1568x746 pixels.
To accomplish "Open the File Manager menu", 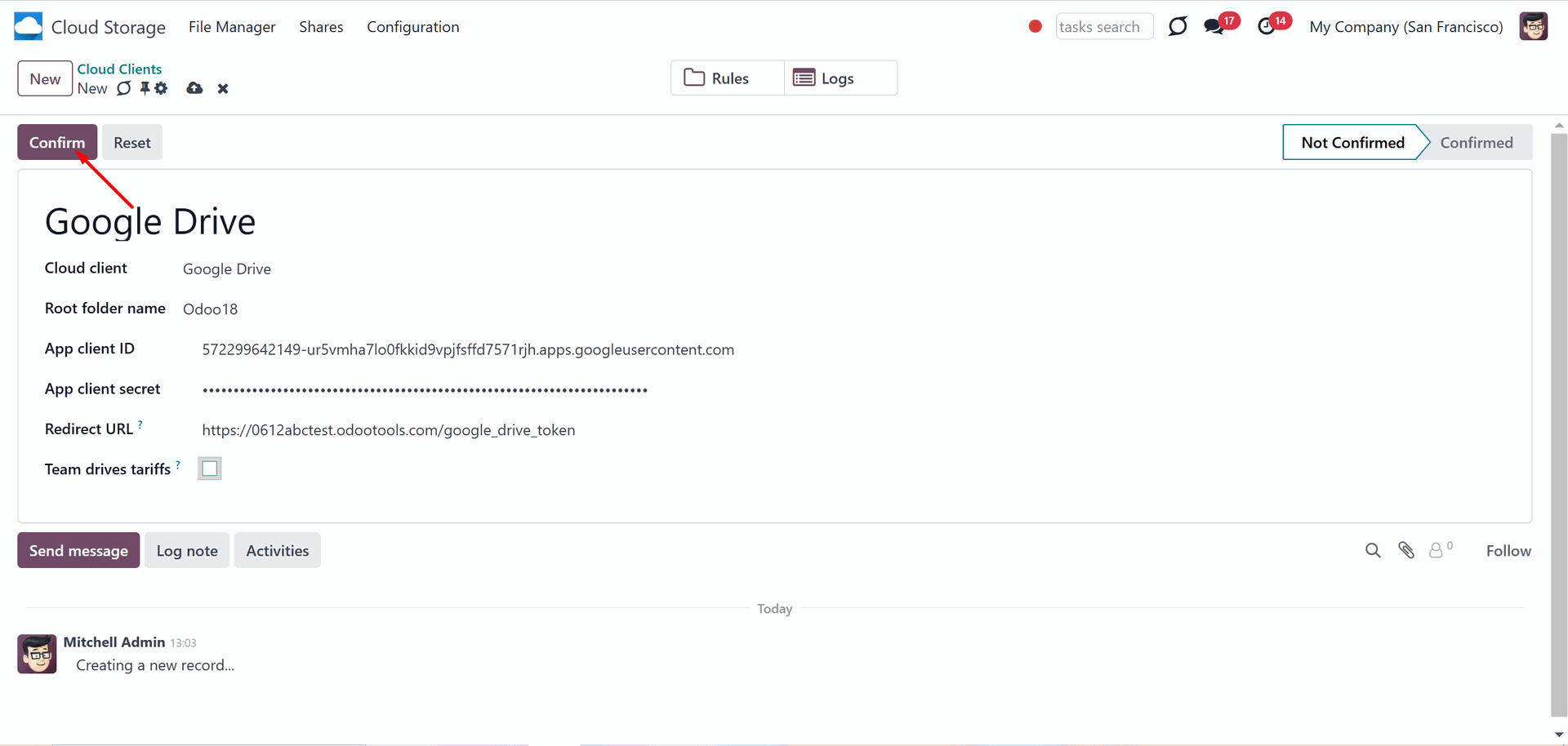I will pos(232,27).
